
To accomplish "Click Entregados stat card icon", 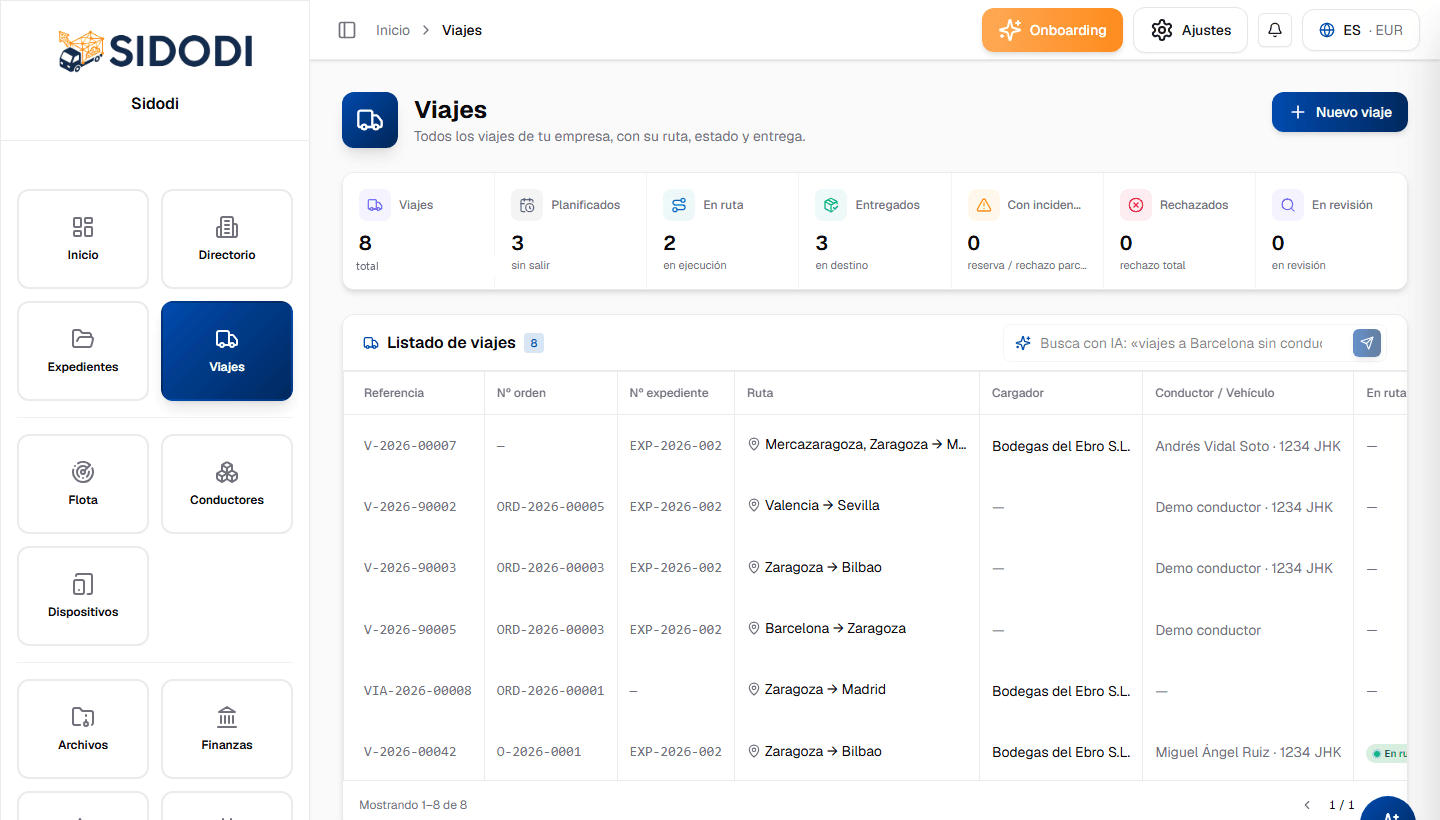I will 831,205.
